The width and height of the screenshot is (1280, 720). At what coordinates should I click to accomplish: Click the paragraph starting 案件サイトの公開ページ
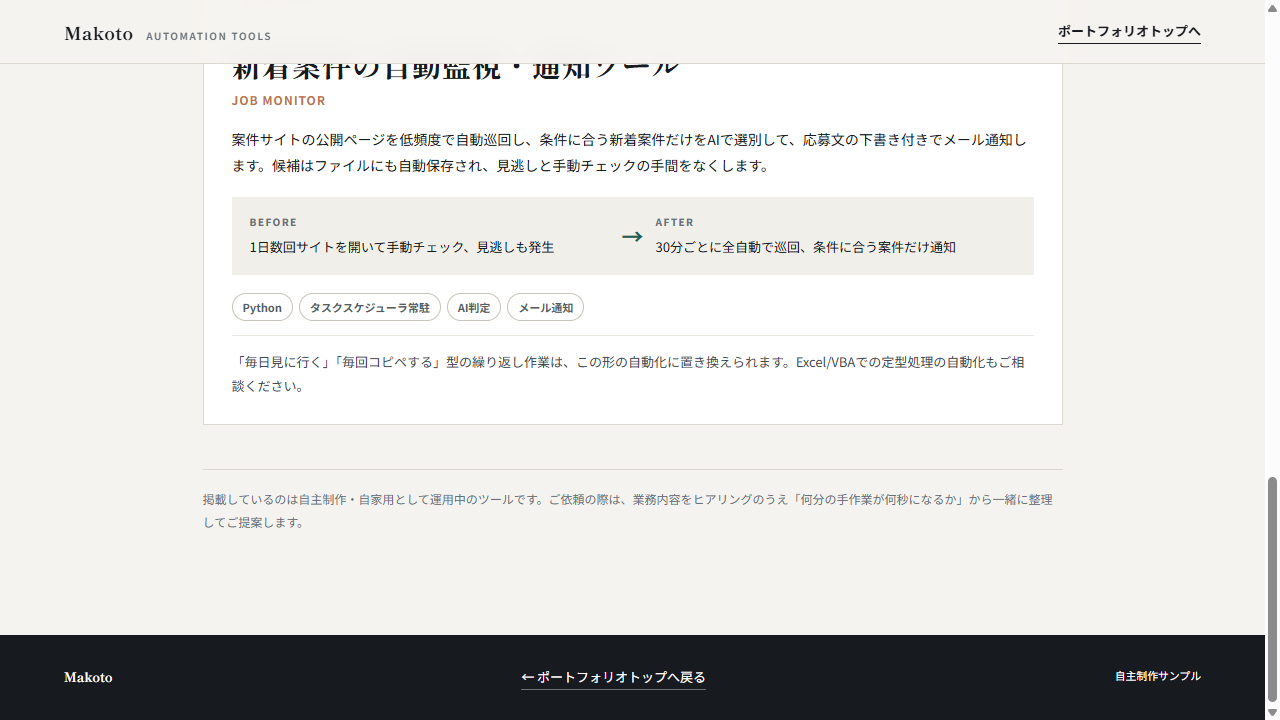[x=630, y=153]
